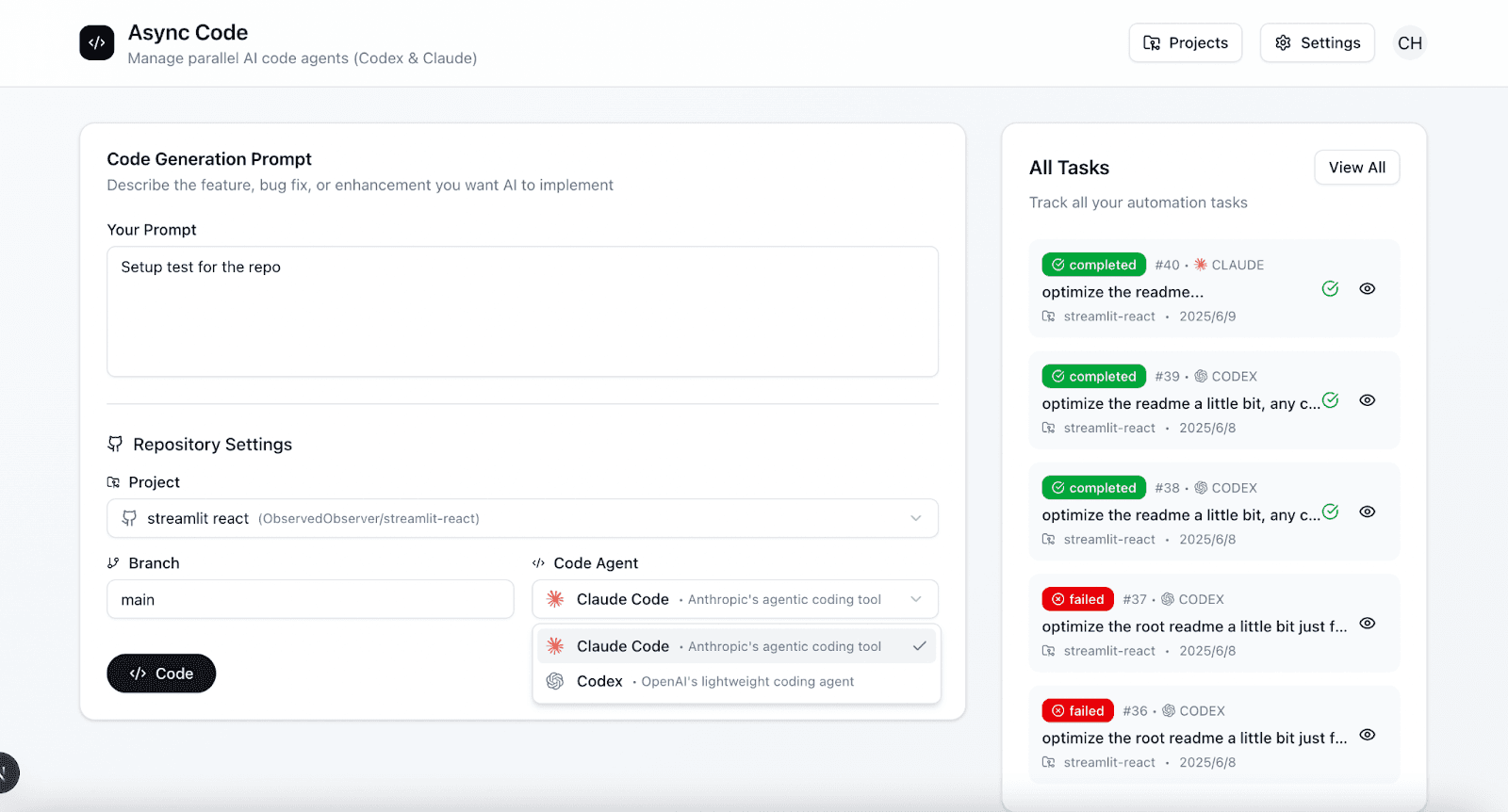Click the Code Generation Prompt heading

[x=209, y=159]
